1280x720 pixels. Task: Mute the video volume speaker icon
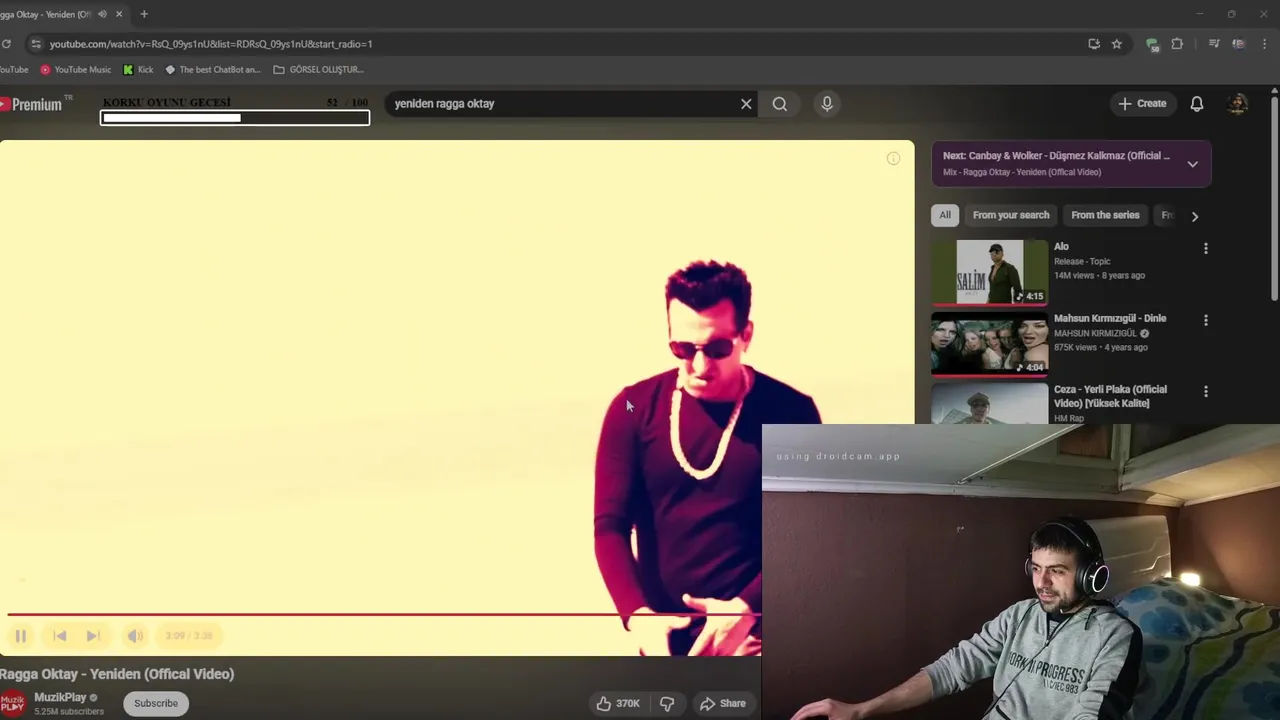pos(135,635)
